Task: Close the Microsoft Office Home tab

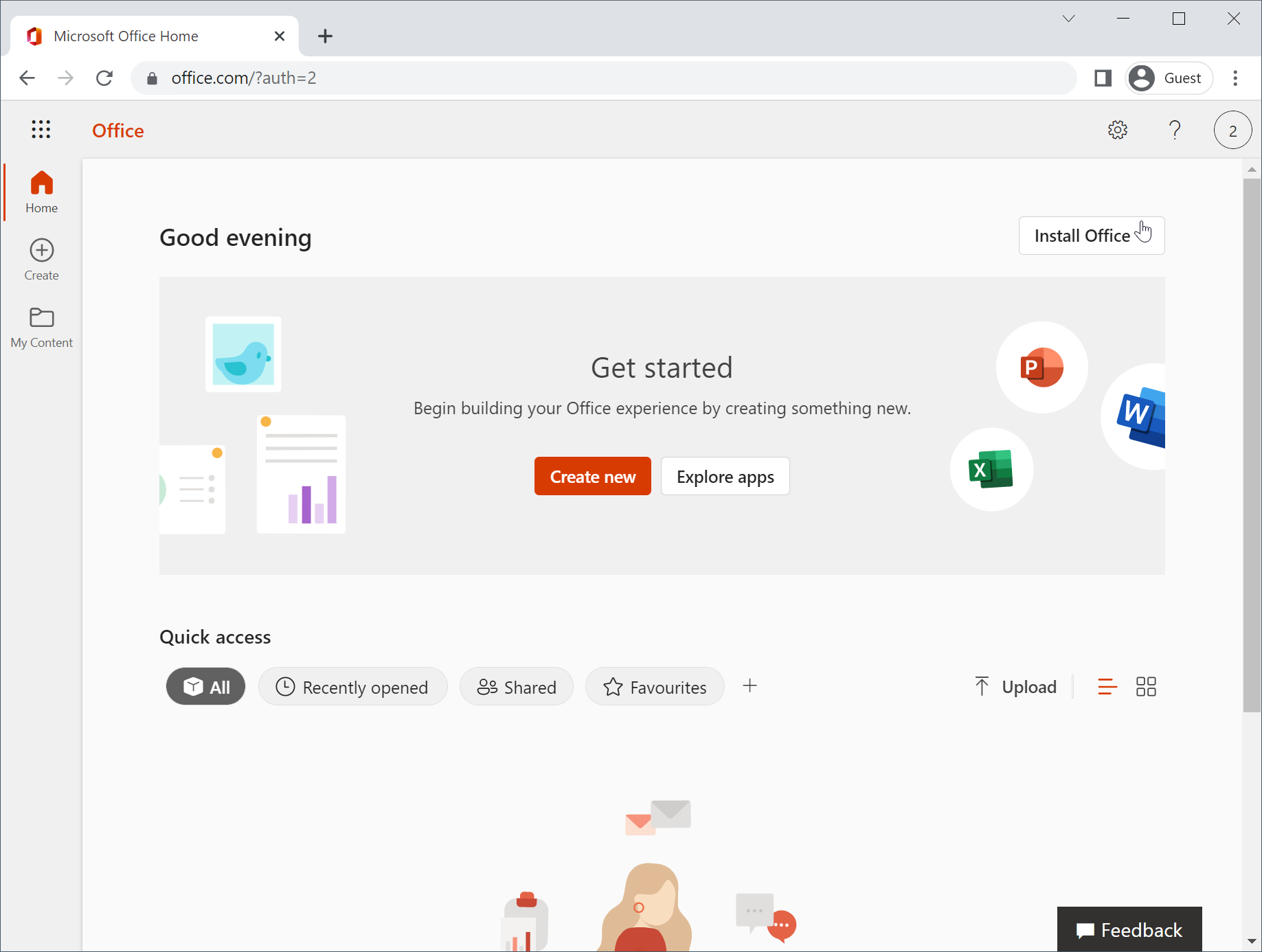Action: coord(280,36)
